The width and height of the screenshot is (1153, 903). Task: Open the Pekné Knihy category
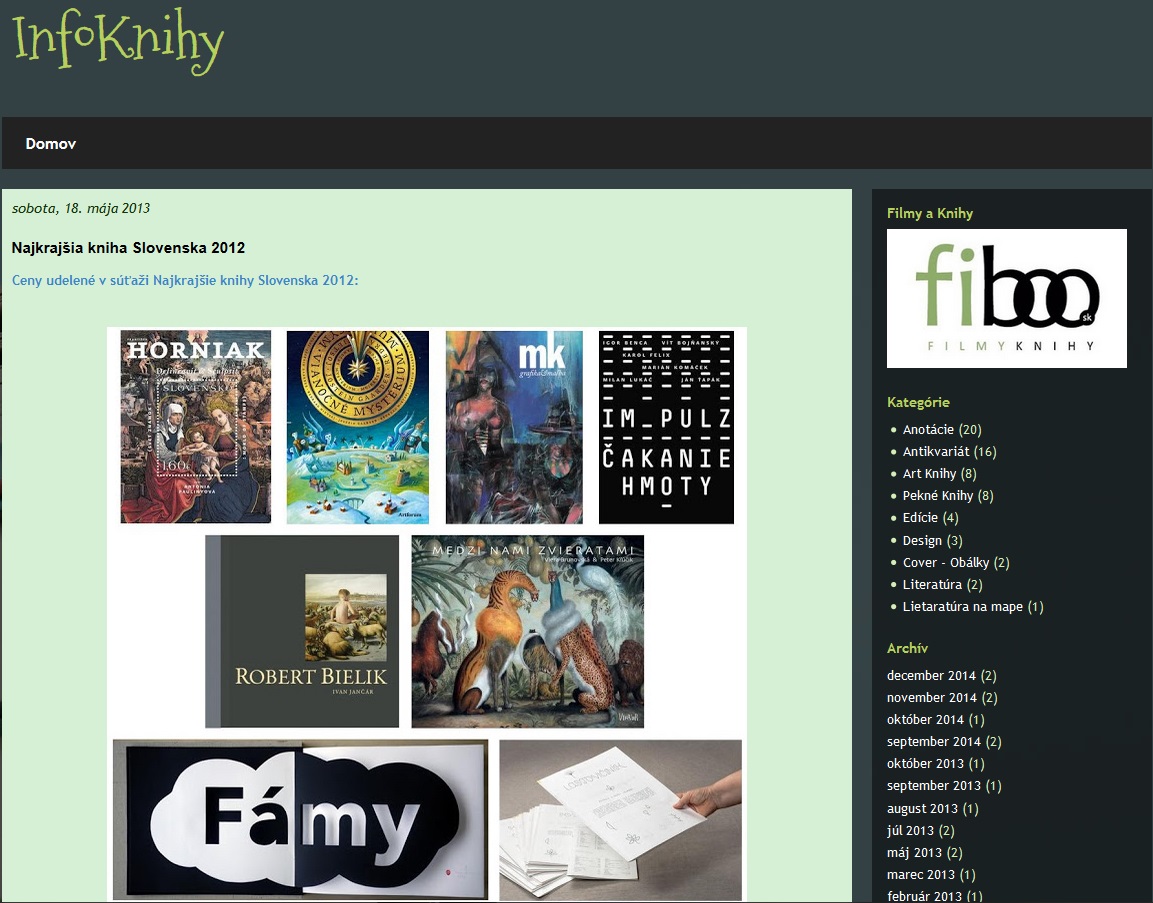938,496
